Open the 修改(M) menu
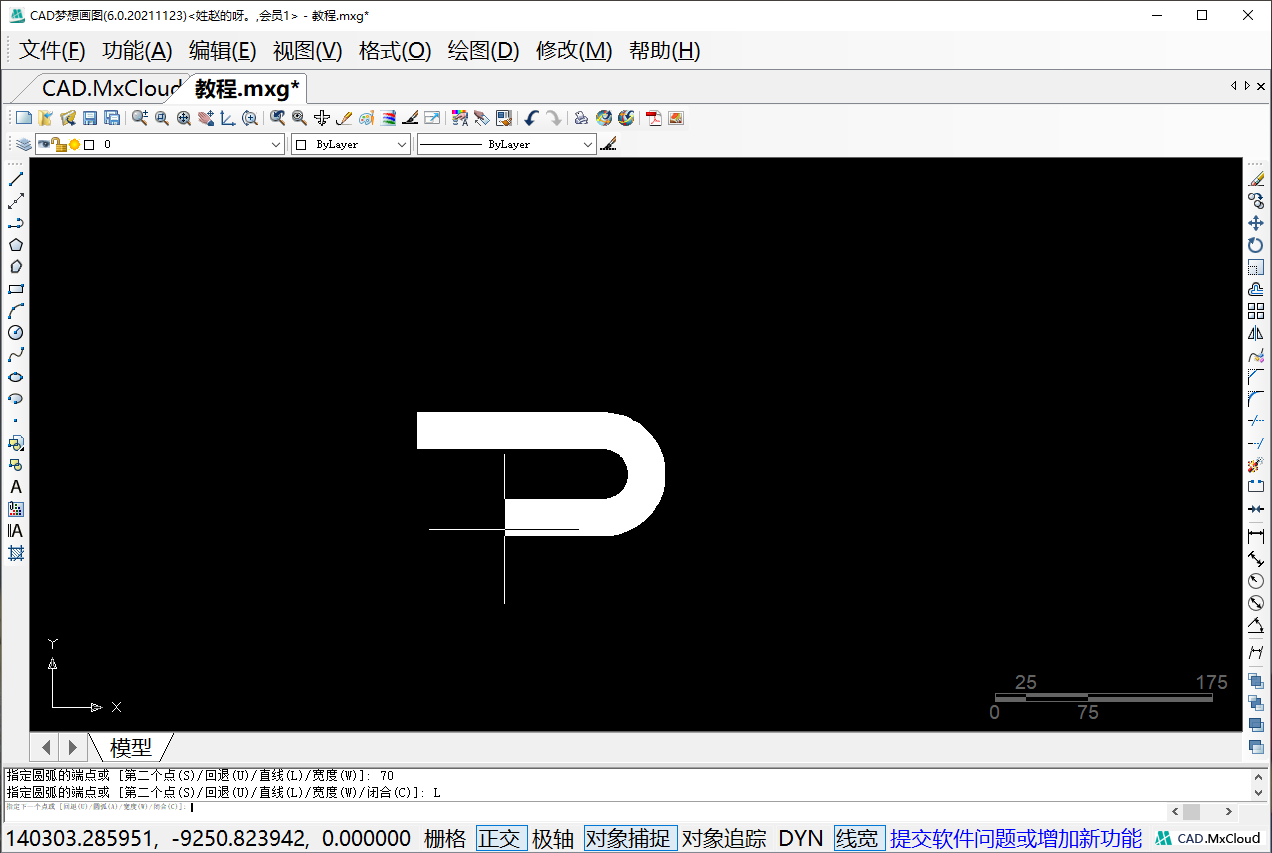1272x853 pixels. (x=574, y=51)
